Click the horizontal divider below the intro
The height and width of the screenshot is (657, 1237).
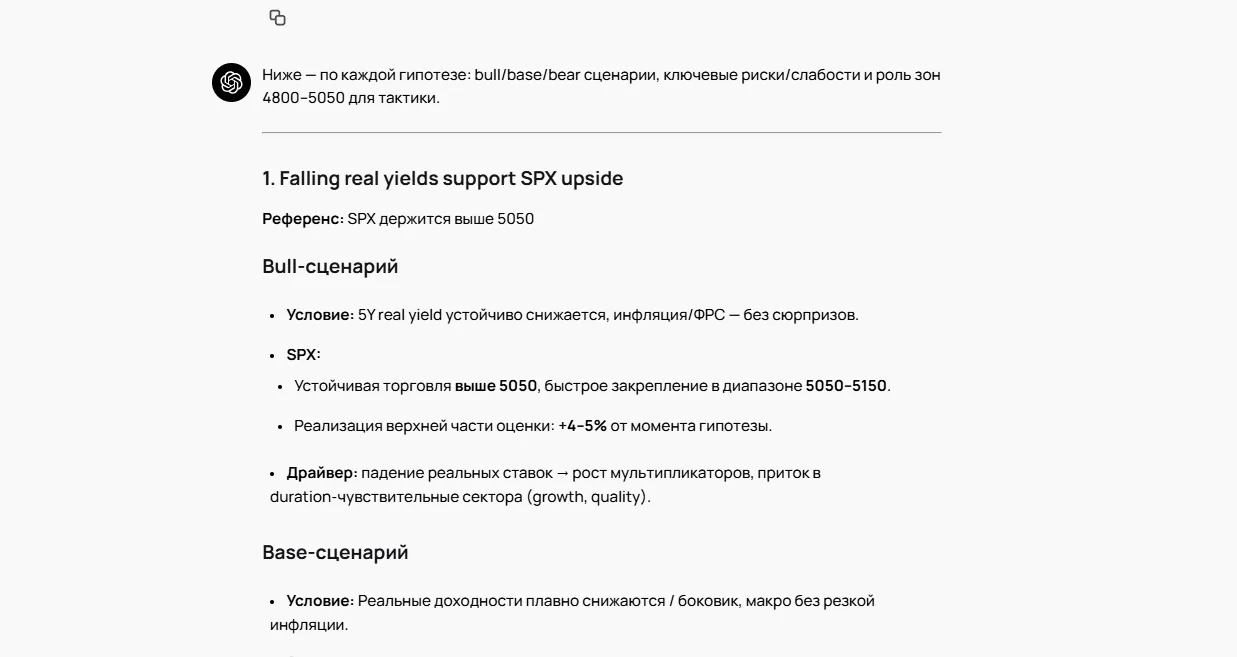601,132
